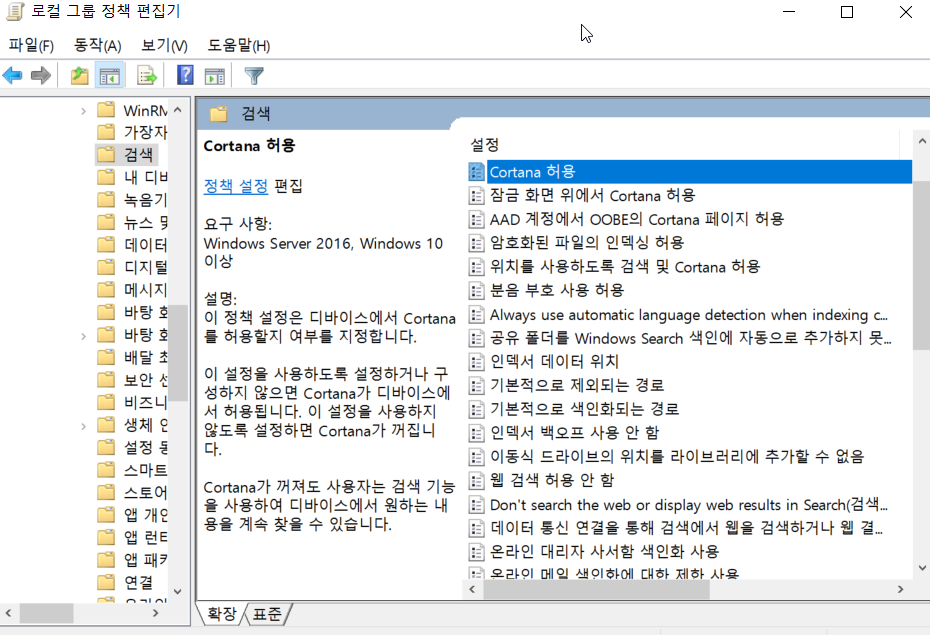Select the 데이터 tree item
This screenshot has height=635, width=930.
pos(145,245)
